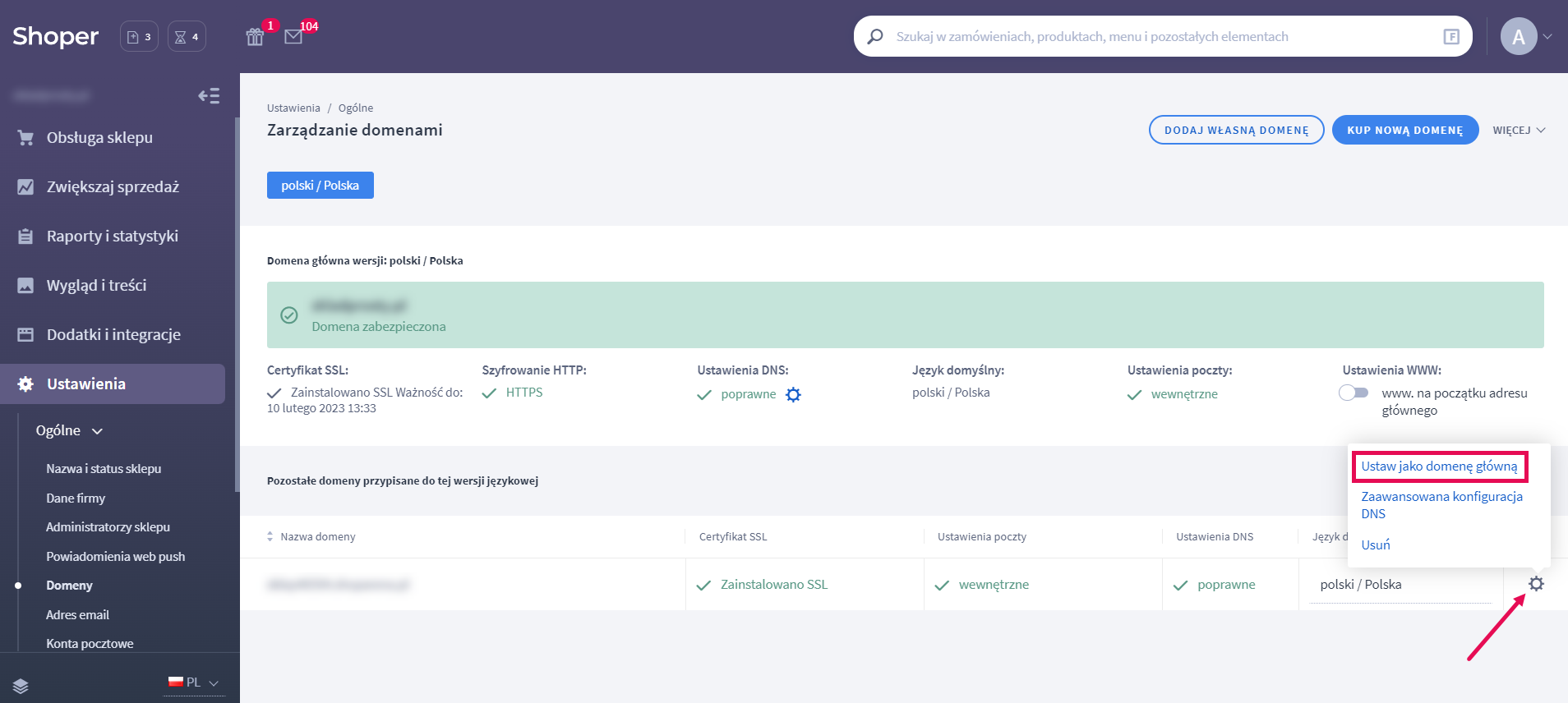Screen dimensions: 1568x703
Task: Click the Ustawienia poczty column header
Action: [x=982, y=536]
